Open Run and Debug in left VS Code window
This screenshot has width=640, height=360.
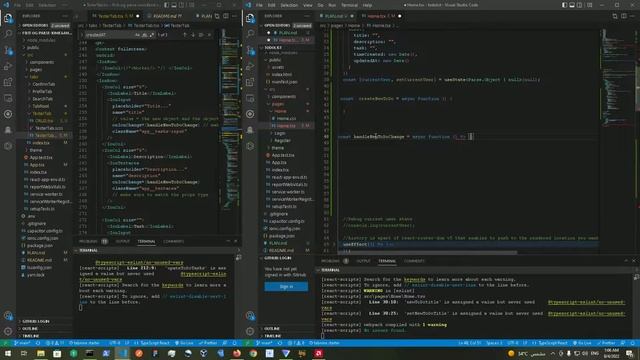coord(8,66)
